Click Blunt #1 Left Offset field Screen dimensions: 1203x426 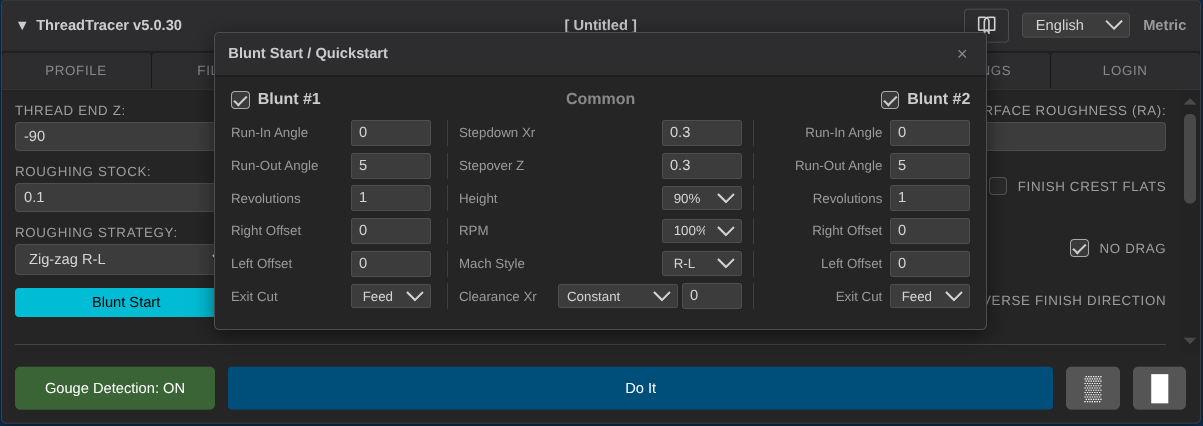coord(391,264)
